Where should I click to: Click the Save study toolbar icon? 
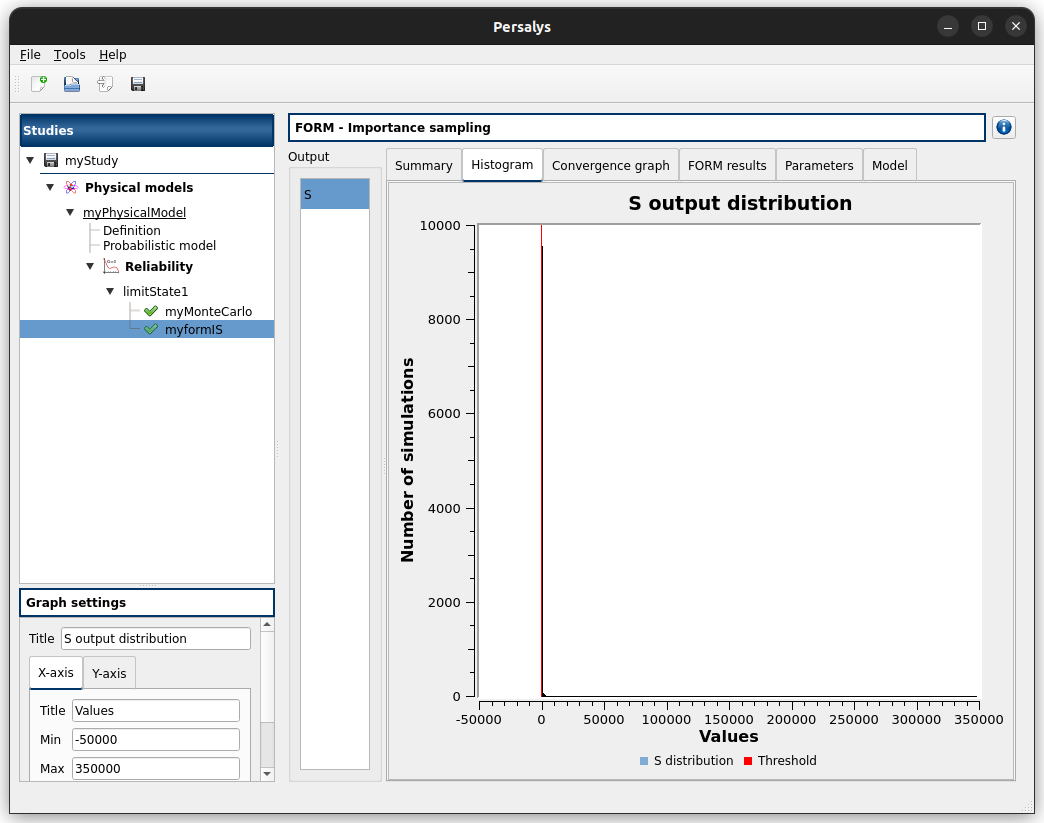138,85
